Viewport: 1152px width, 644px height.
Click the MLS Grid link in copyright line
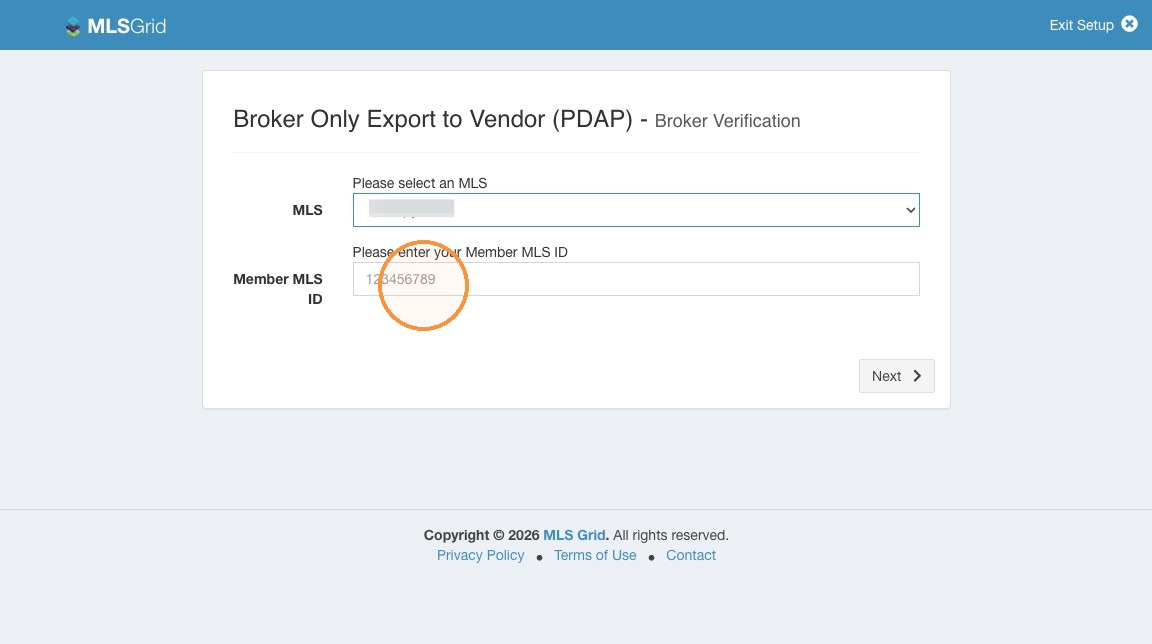pos(575,535)
